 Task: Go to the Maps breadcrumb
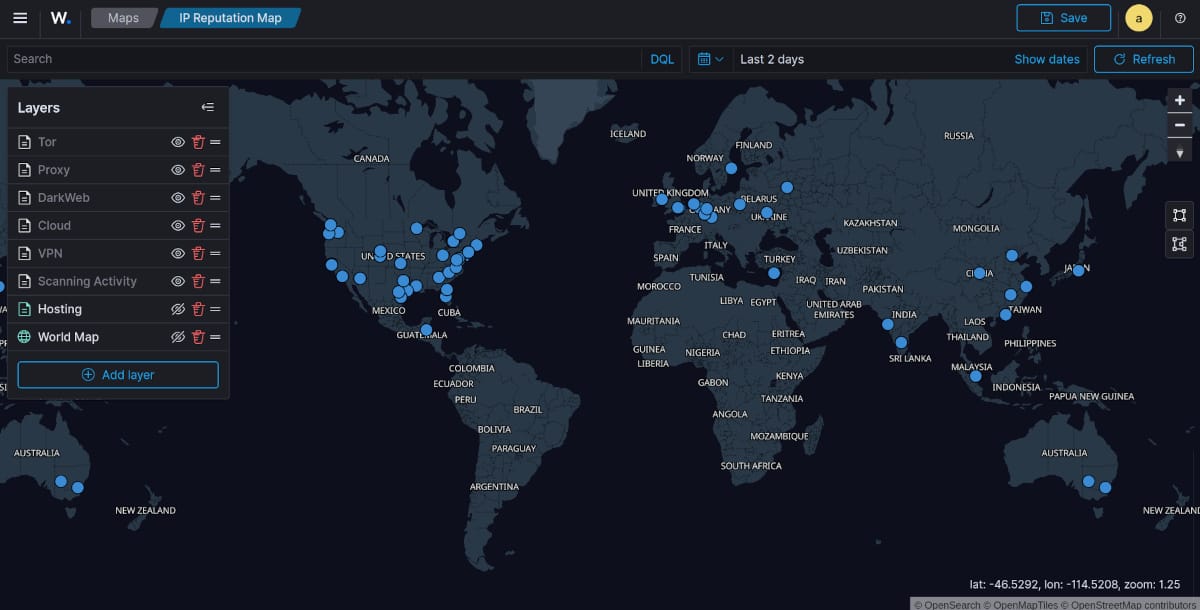123,18
